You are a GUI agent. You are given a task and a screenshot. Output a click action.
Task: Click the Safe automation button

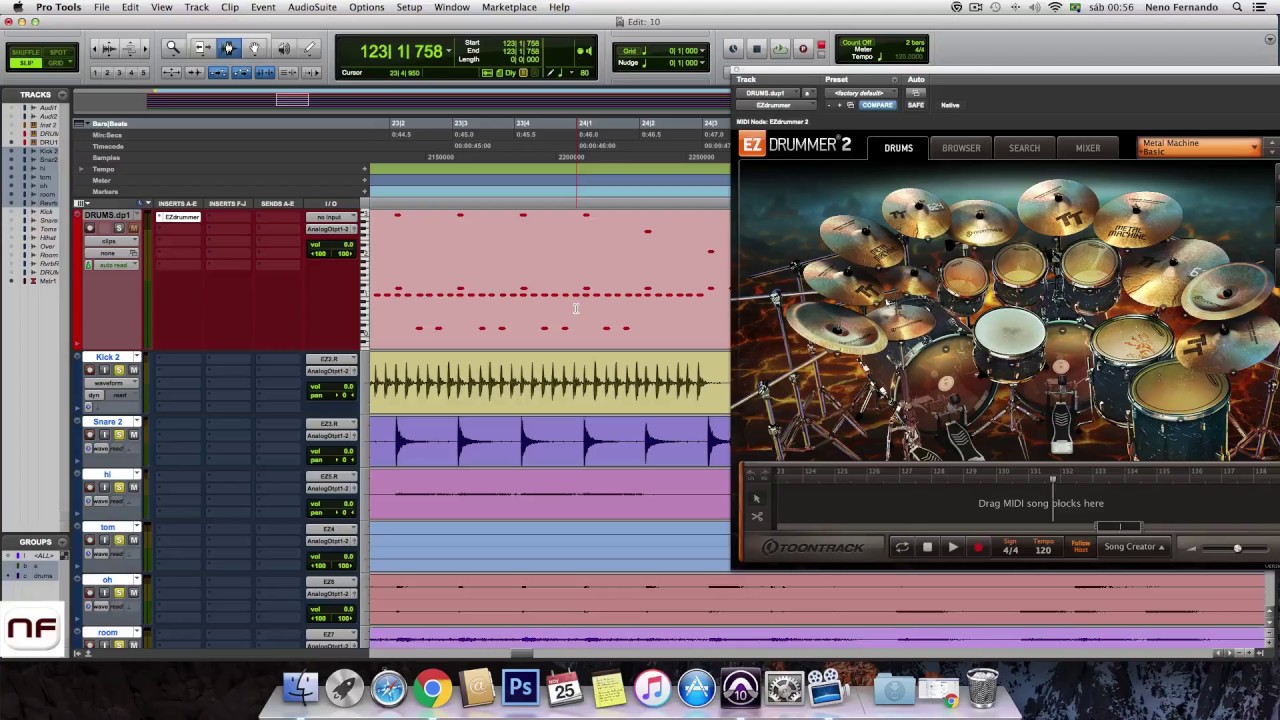916,105
